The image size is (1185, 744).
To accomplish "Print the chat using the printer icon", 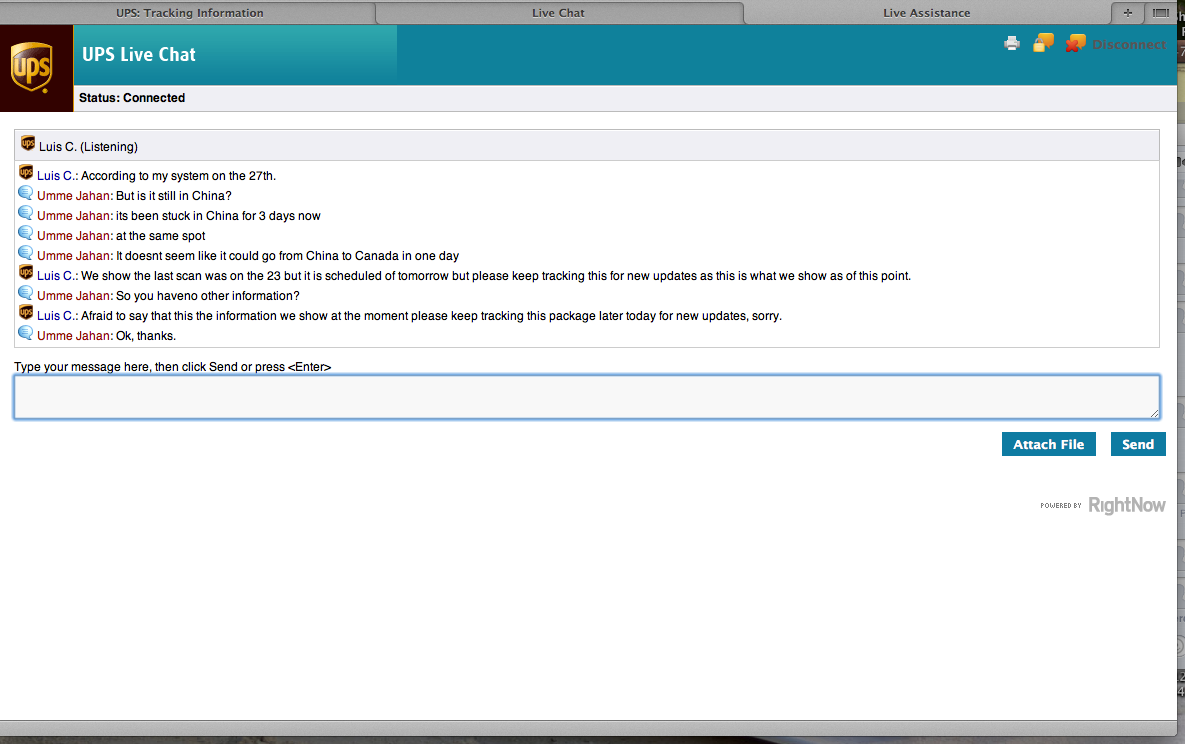I will [1011, 44].
